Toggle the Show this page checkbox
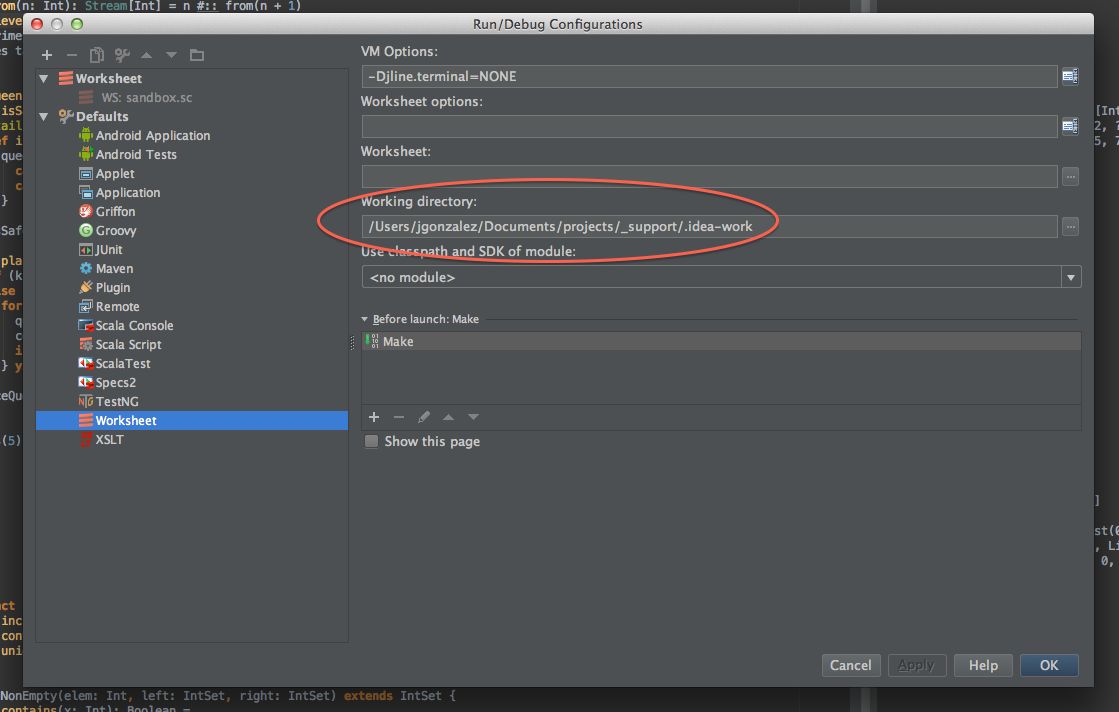Viewport: 1119px width, 712px height. click(x=371, y=441)
